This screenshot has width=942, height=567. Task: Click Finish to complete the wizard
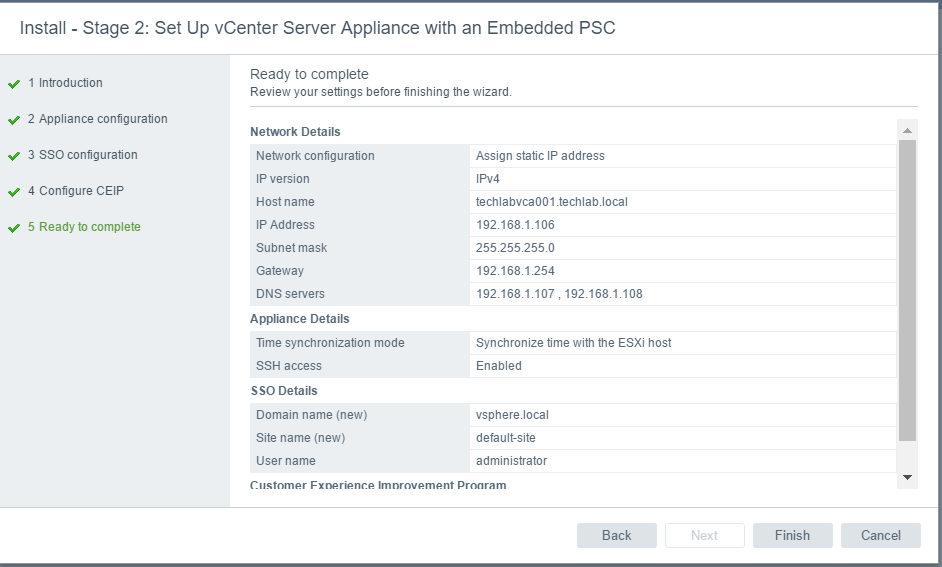792,535
